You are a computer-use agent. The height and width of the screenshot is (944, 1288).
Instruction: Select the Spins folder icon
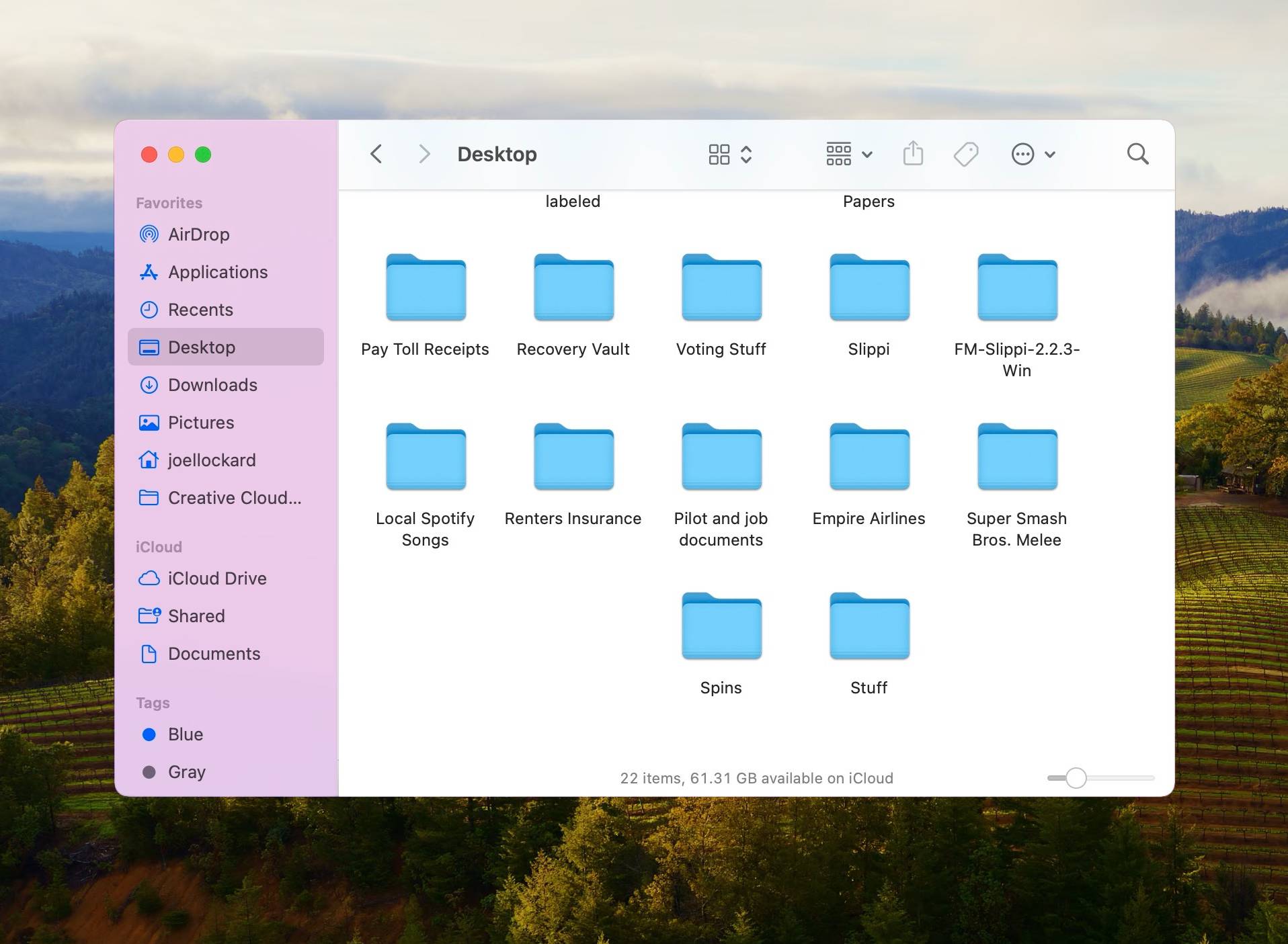pos(721,626)
